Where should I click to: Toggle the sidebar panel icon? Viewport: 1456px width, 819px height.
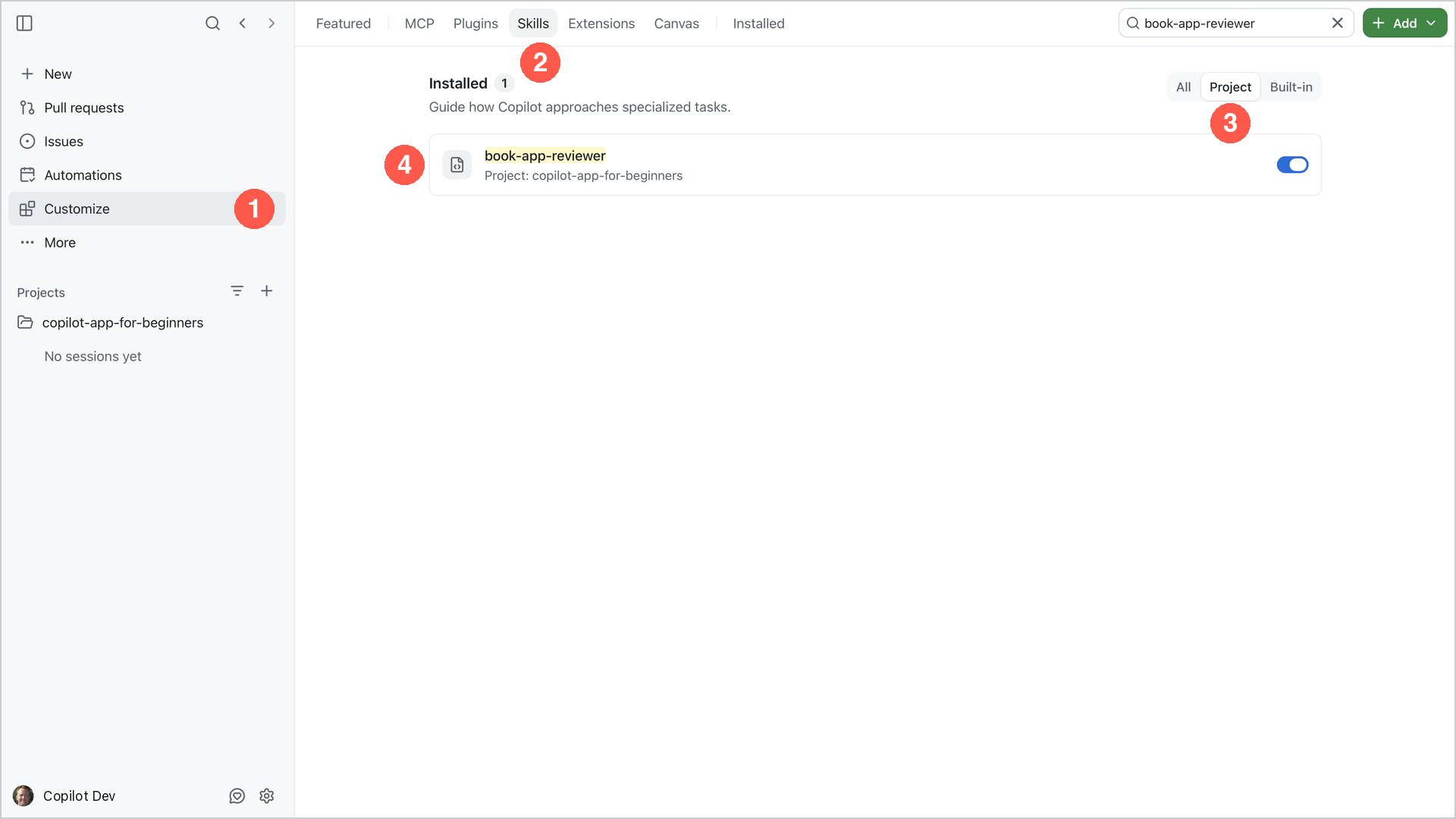tap(24, 24)
